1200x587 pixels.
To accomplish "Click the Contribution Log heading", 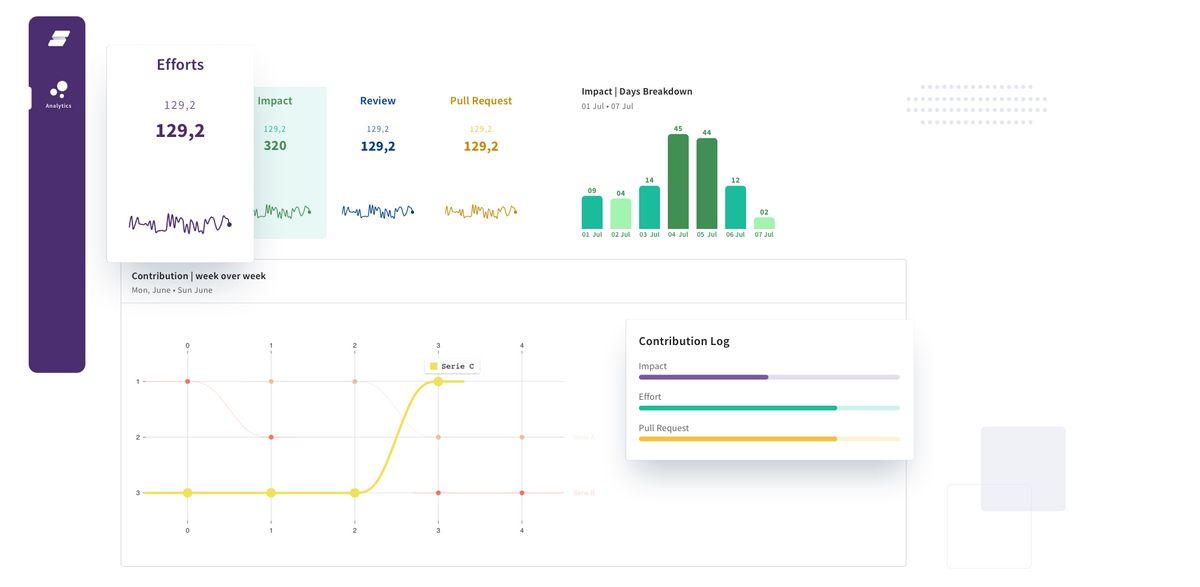I will (684, 341).
